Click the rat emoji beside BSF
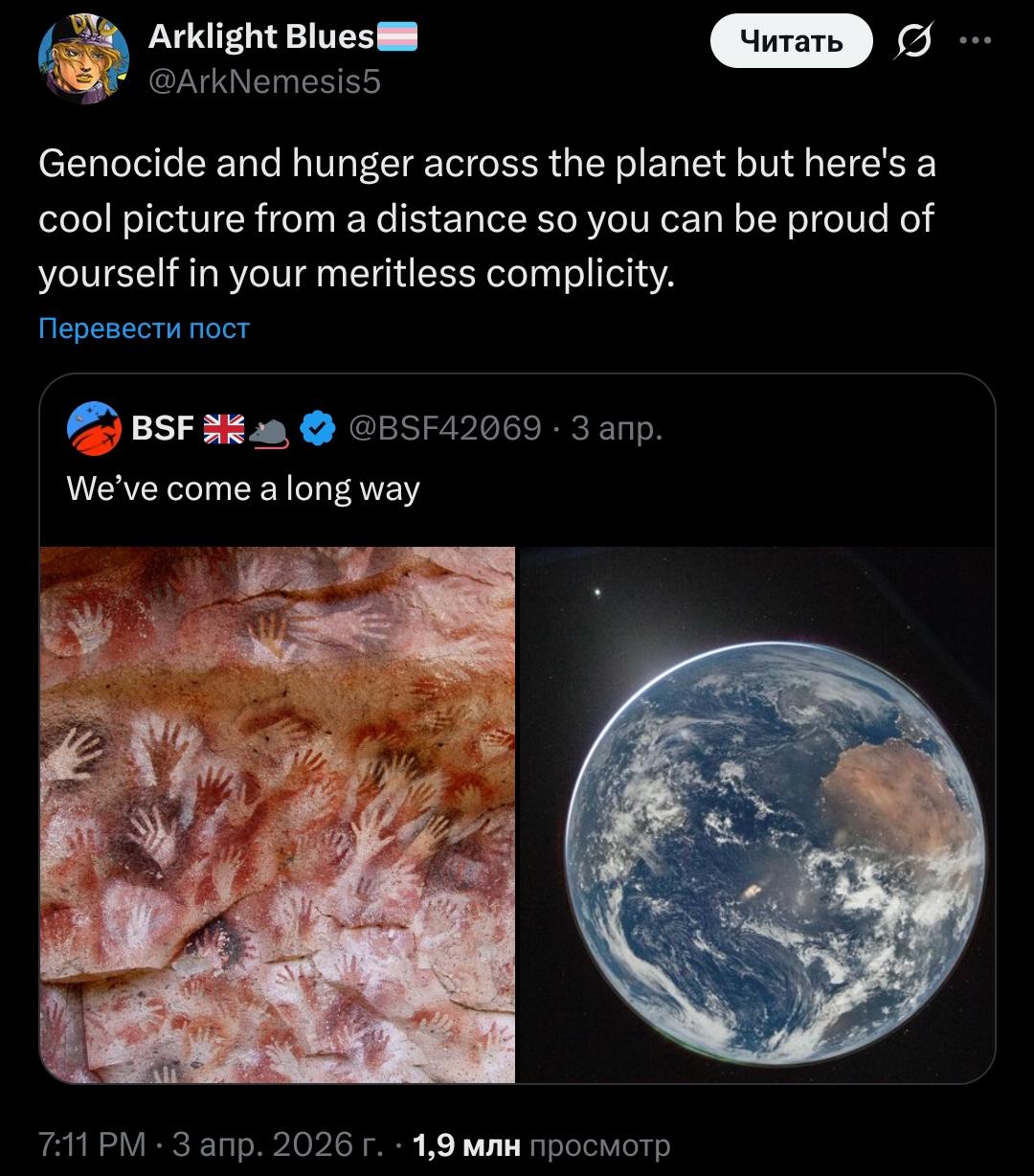The height and width of the screenshot is (1176, 1034). 269,432
